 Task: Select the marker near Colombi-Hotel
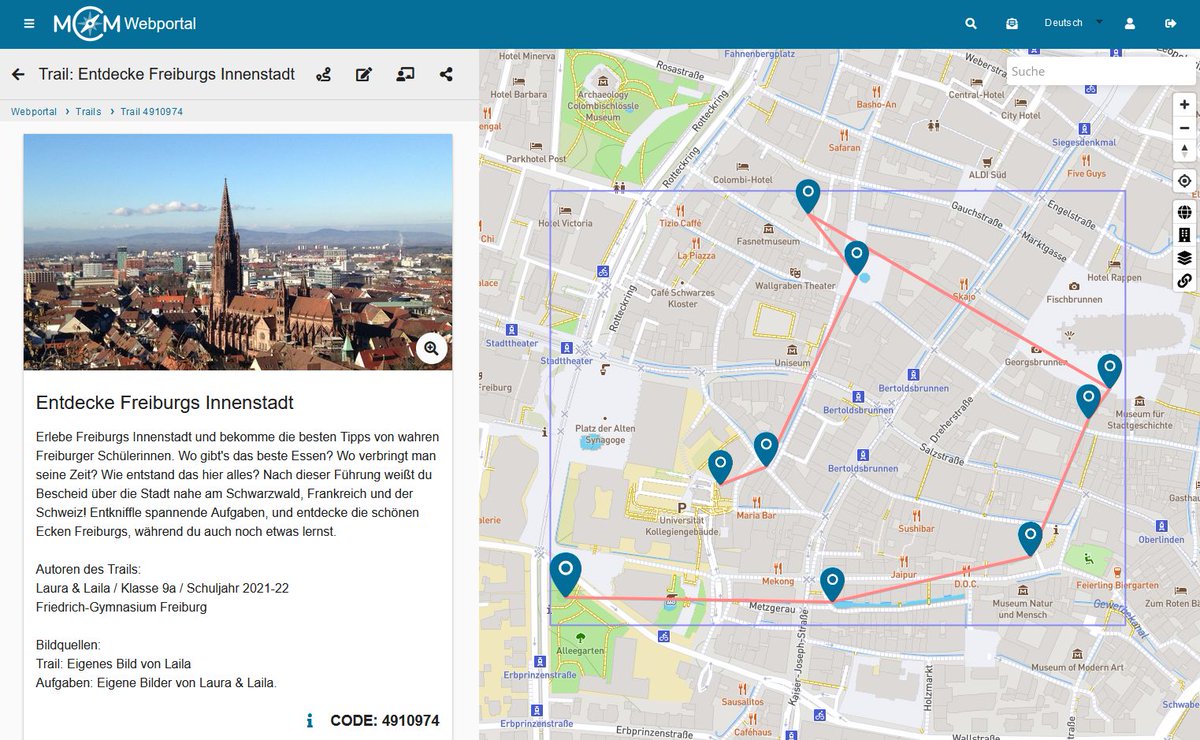808,195
